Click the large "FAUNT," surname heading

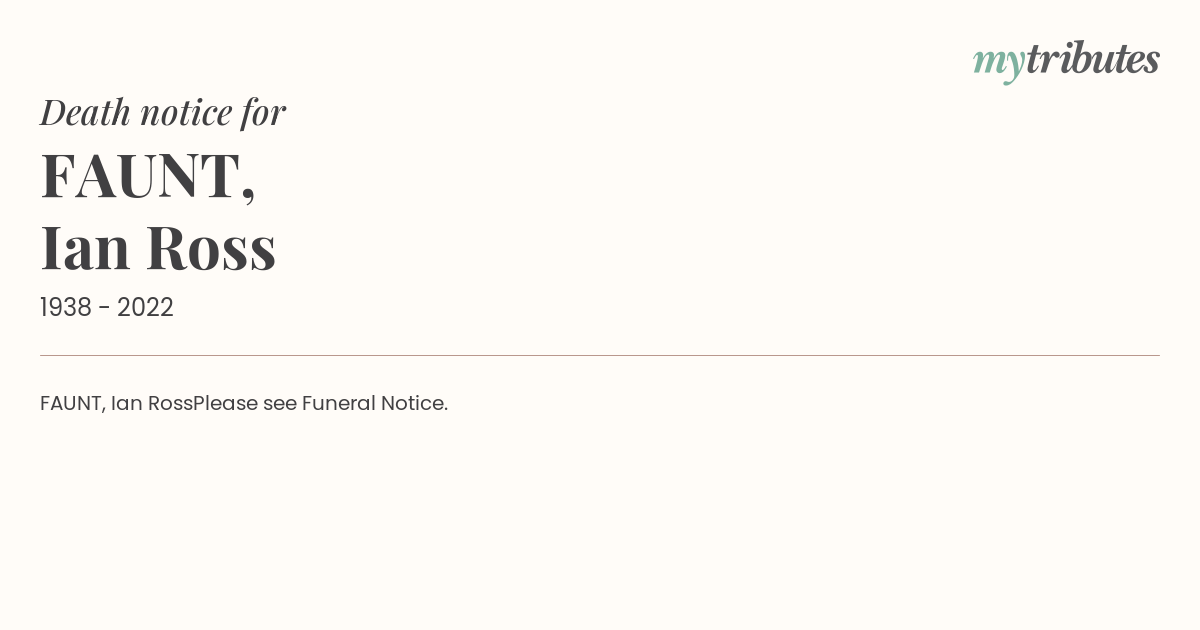pyautogui.click(x=148, y=176)
